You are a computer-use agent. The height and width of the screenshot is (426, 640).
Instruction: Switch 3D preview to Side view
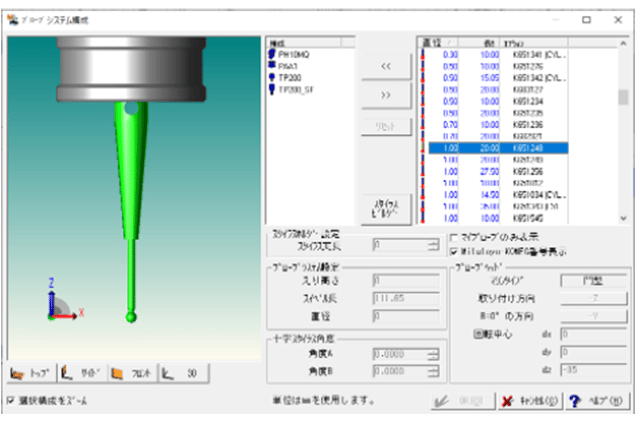pyautogui.click(x=83, y=373)
